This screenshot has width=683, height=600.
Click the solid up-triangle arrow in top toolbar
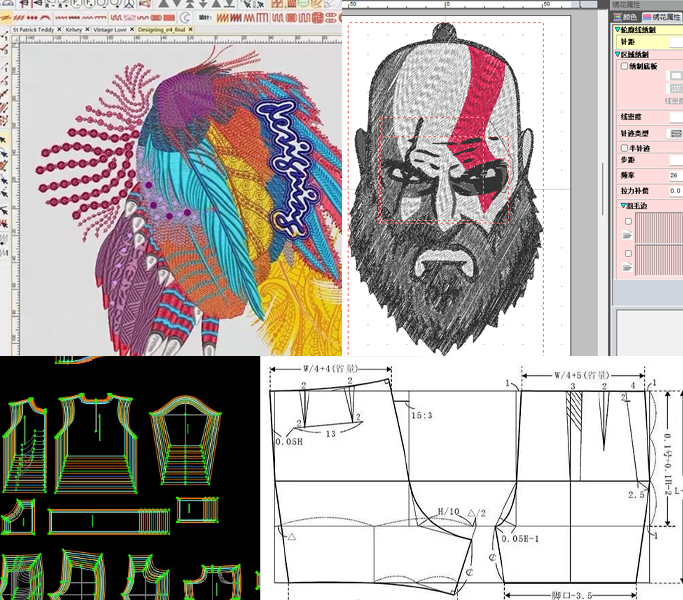point(164,4)
